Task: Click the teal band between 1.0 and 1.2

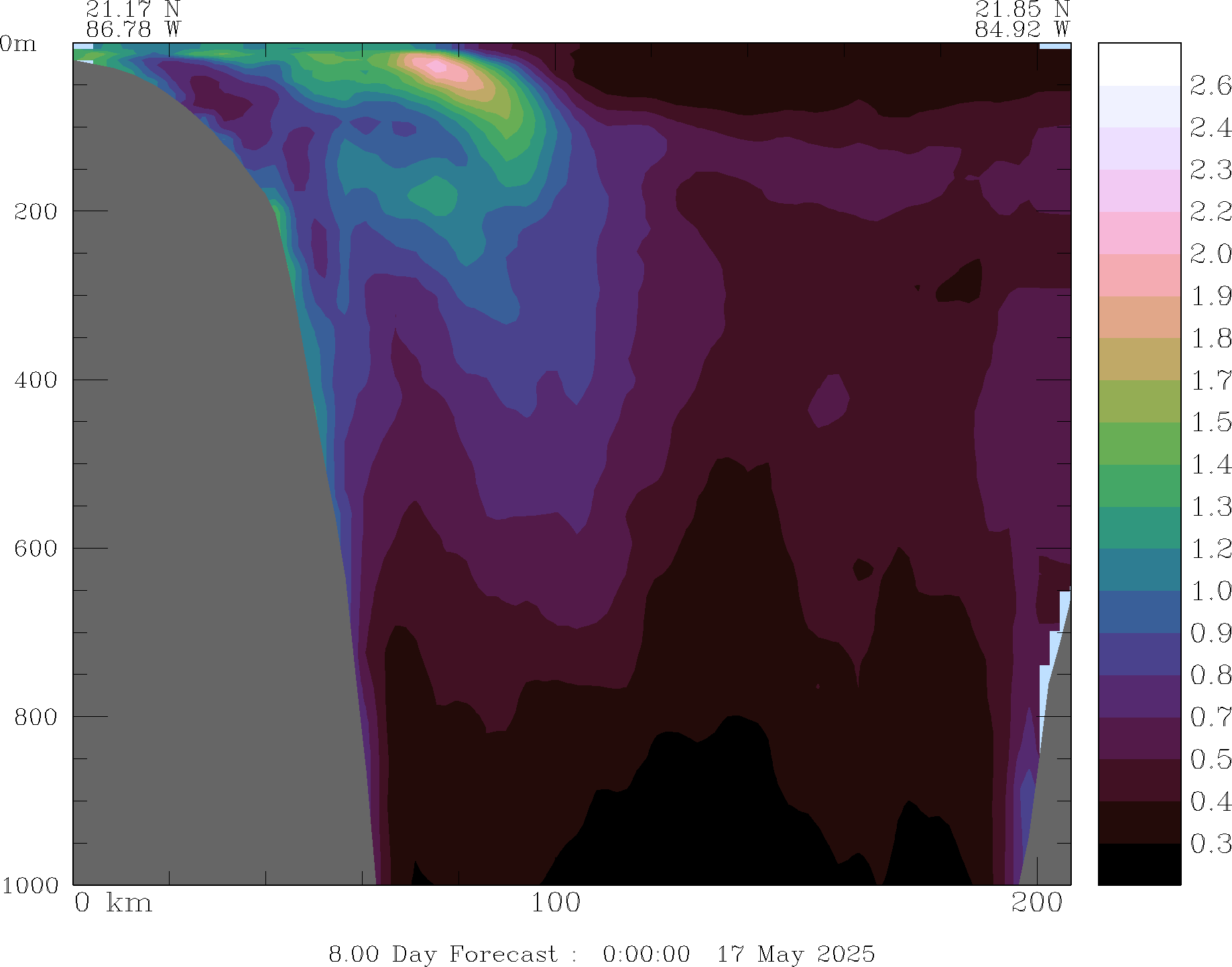Action: click(x=1139, y=569)
